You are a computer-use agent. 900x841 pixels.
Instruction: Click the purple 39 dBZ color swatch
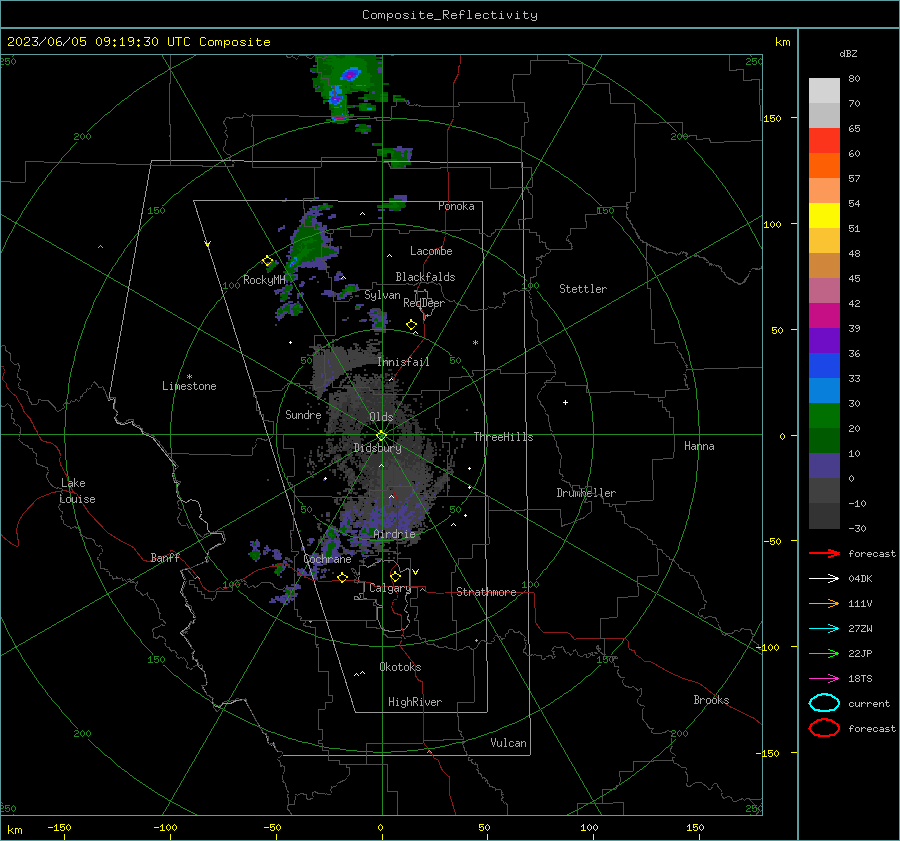(x=824, y=340)
